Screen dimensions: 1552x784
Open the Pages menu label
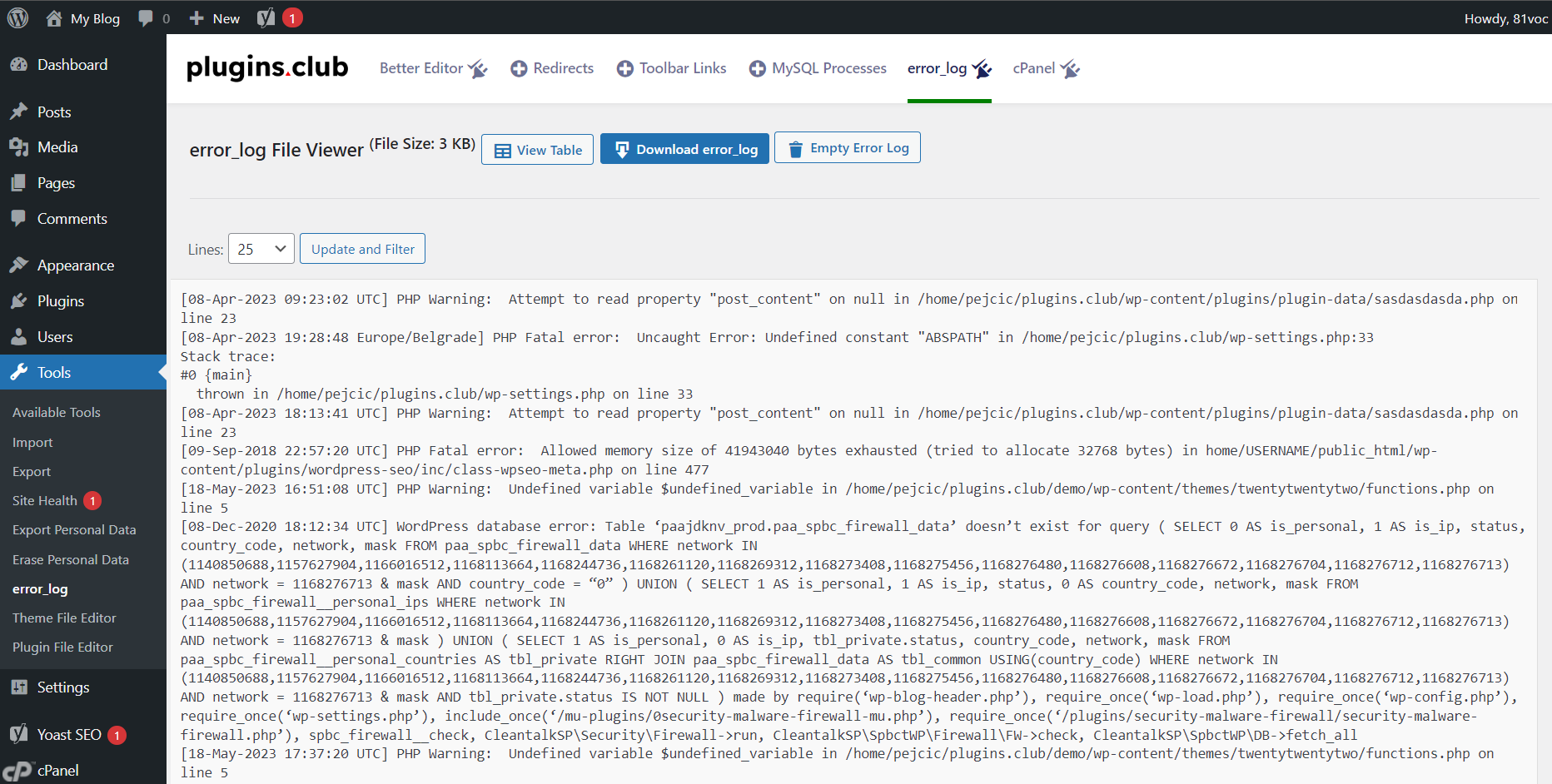pos(56,183)
